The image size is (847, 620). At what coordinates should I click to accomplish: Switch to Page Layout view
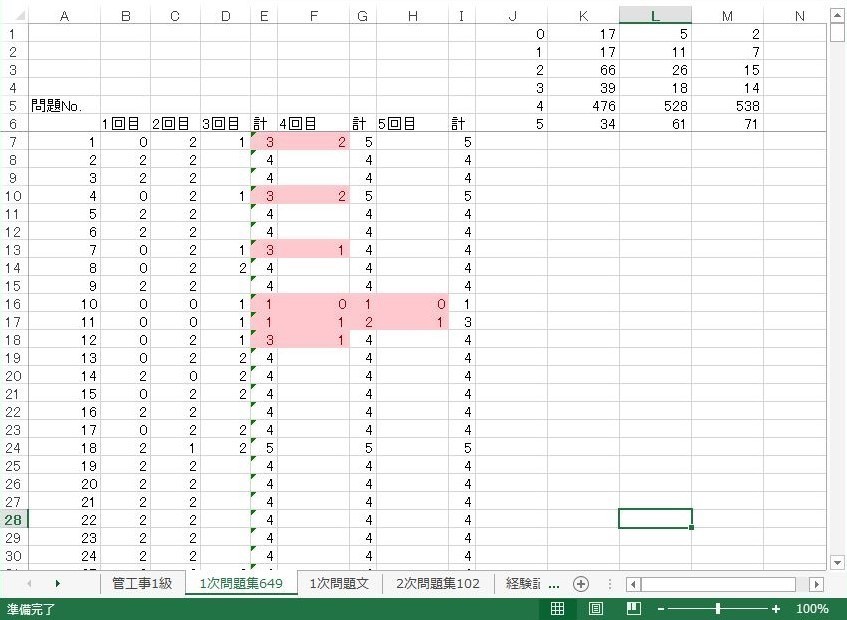(595, 609)
